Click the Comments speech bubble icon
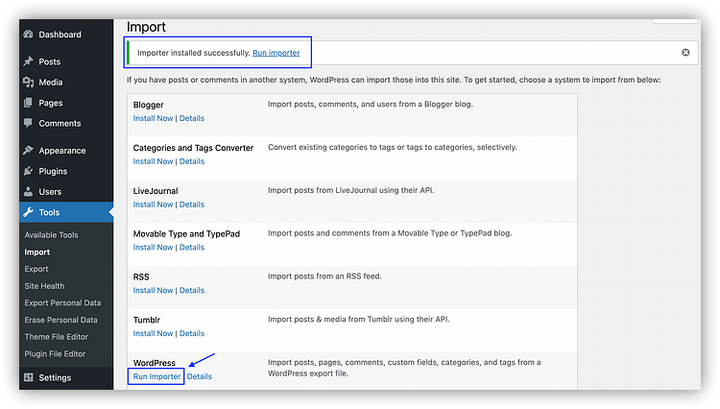Screen dimensions: 720x409 (x=28, y=123)
